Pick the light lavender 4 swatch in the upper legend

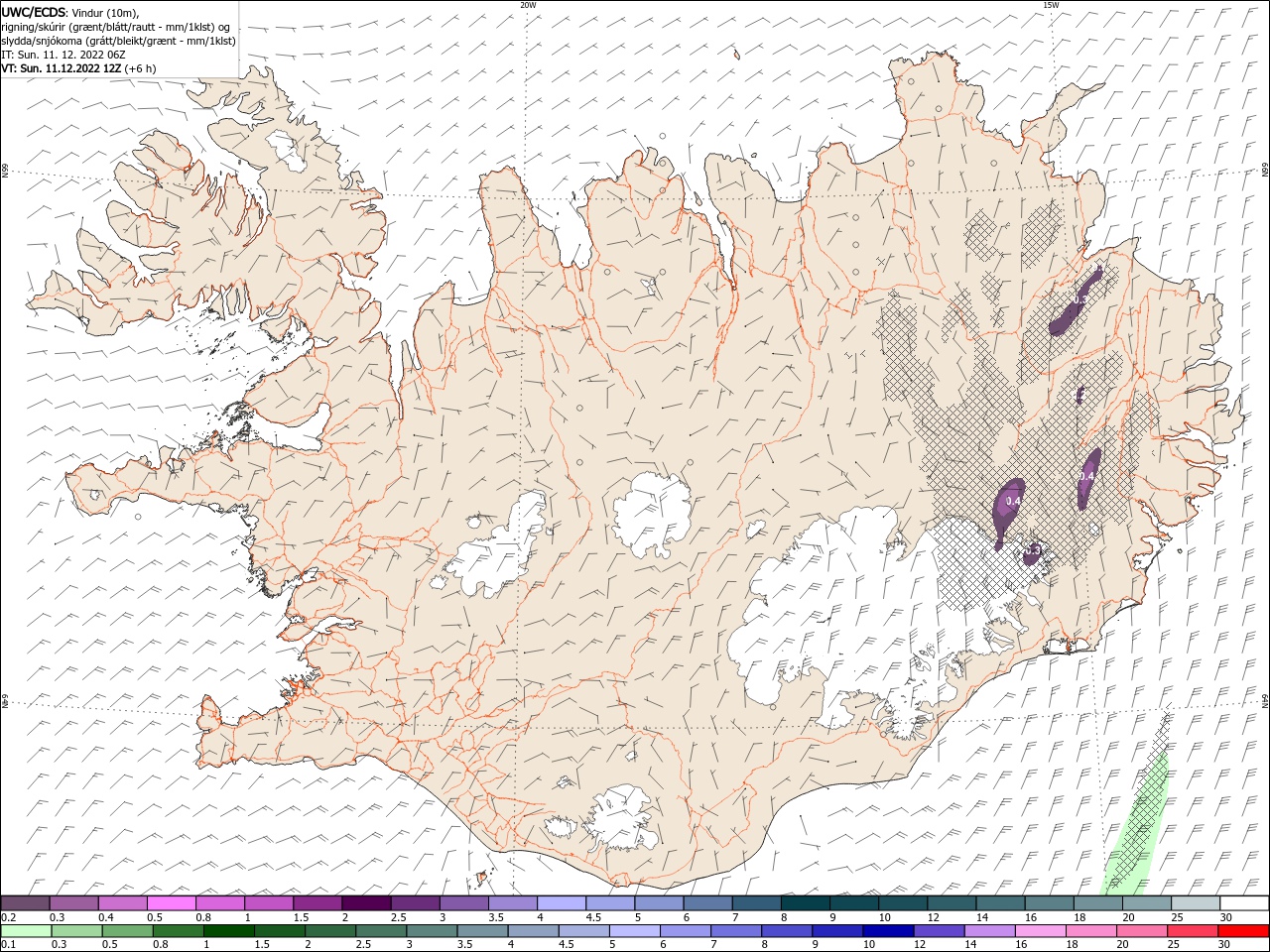561,903
